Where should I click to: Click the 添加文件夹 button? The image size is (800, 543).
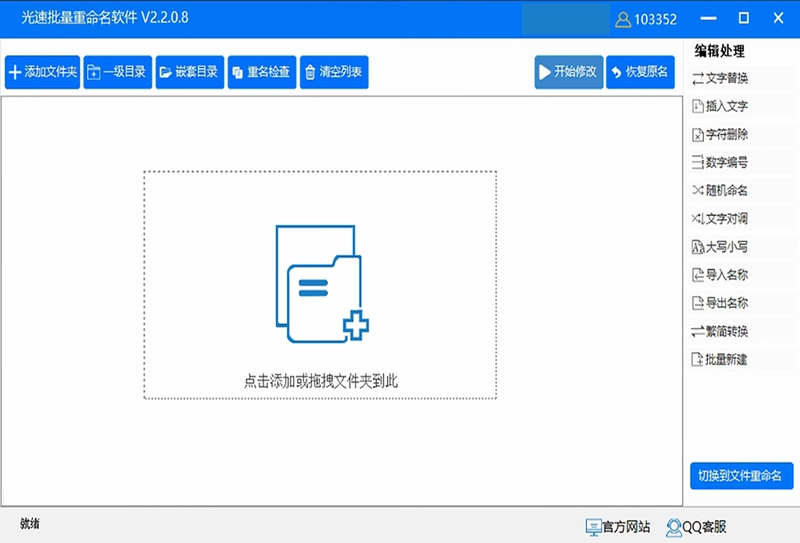[x=42, y=72]
